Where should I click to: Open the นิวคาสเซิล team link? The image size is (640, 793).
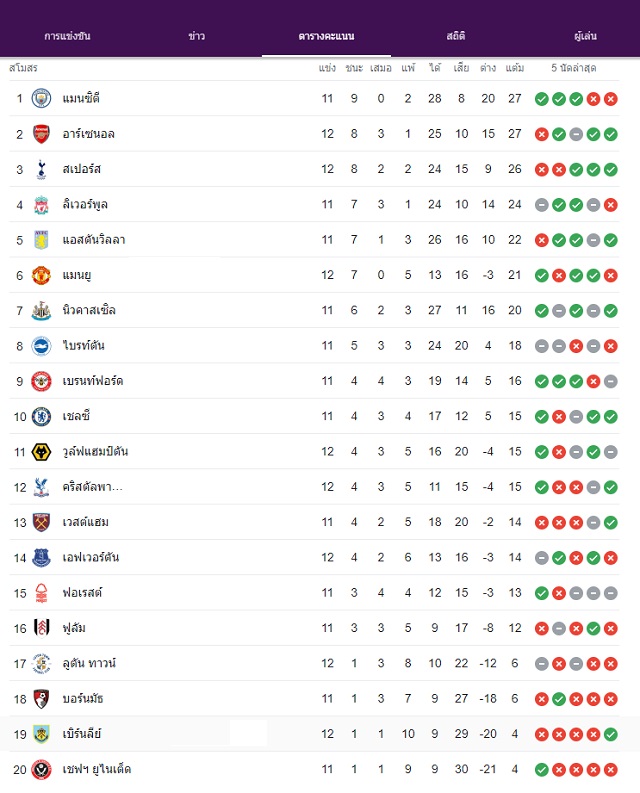(x=89, y=310)
